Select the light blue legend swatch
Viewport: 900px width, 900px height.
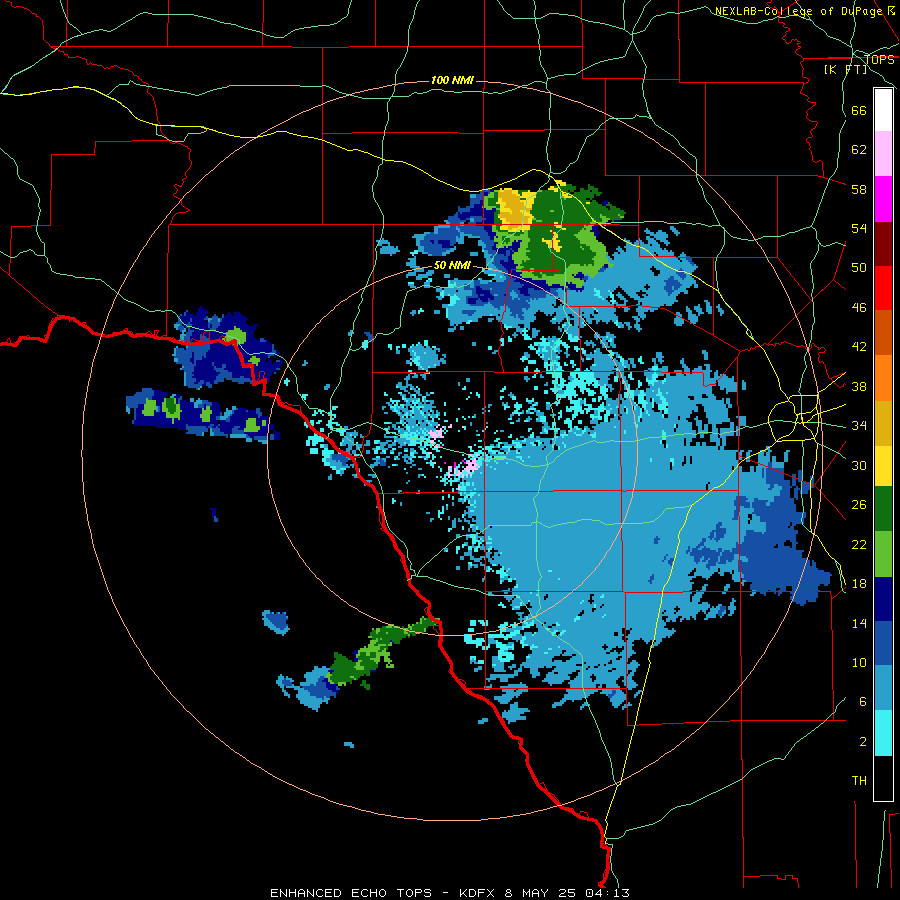coord(883,687)
